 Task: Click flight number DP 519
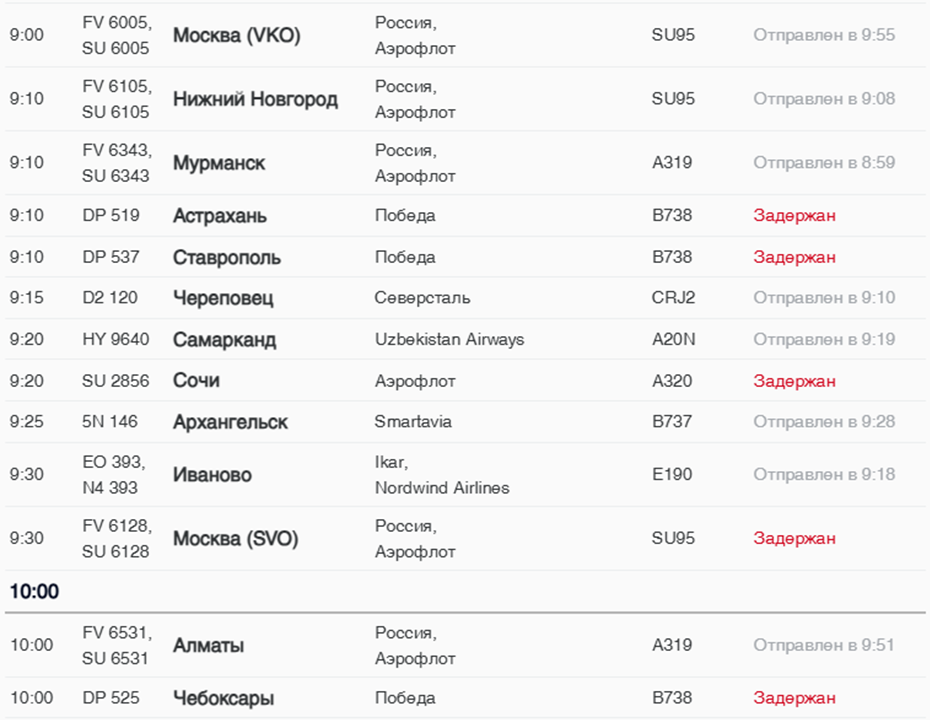click(x=111, y=216)
